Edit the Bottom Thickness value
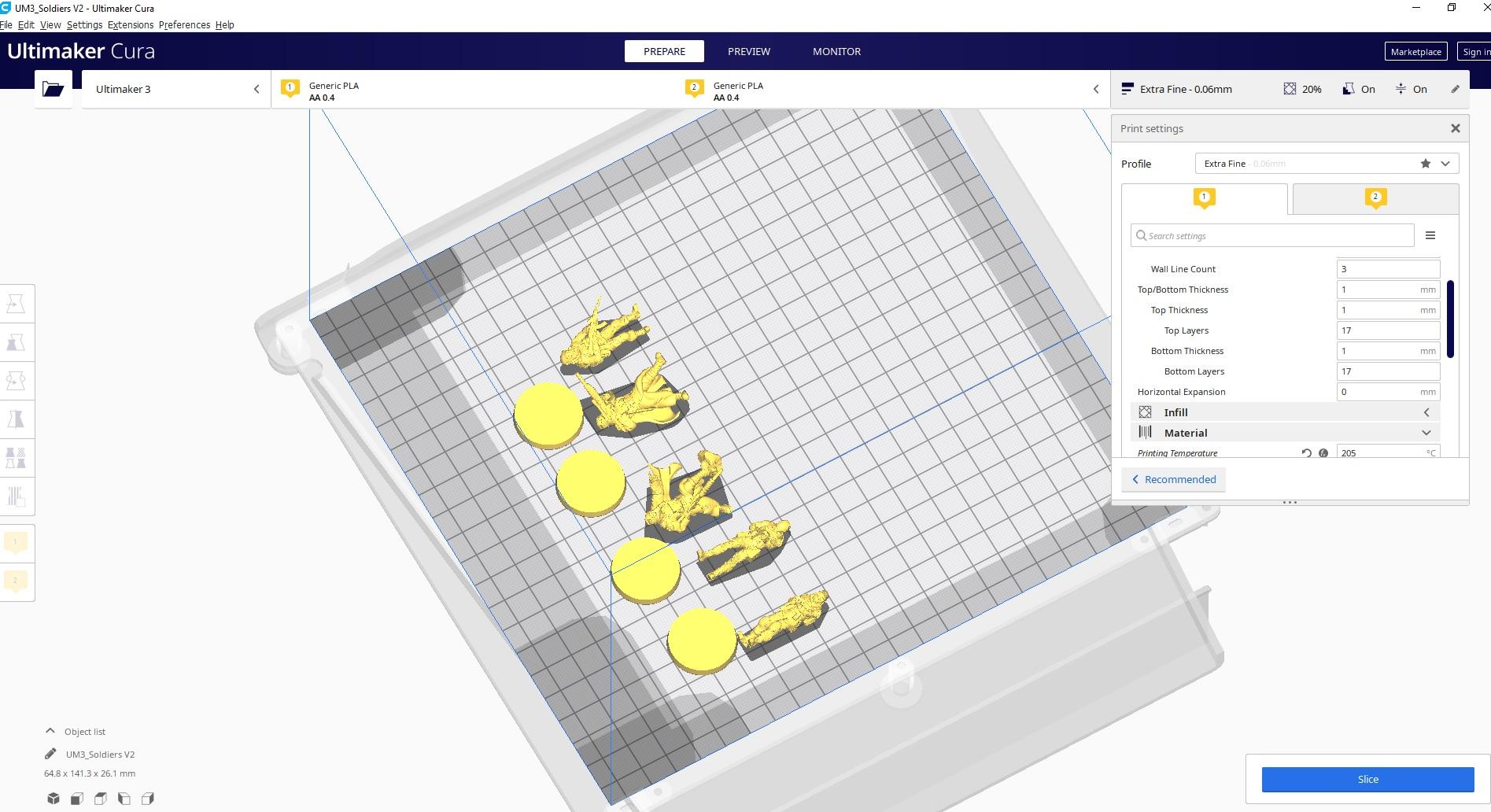The height and width of the screenshot is (812, 1491). pos(1388,351)
